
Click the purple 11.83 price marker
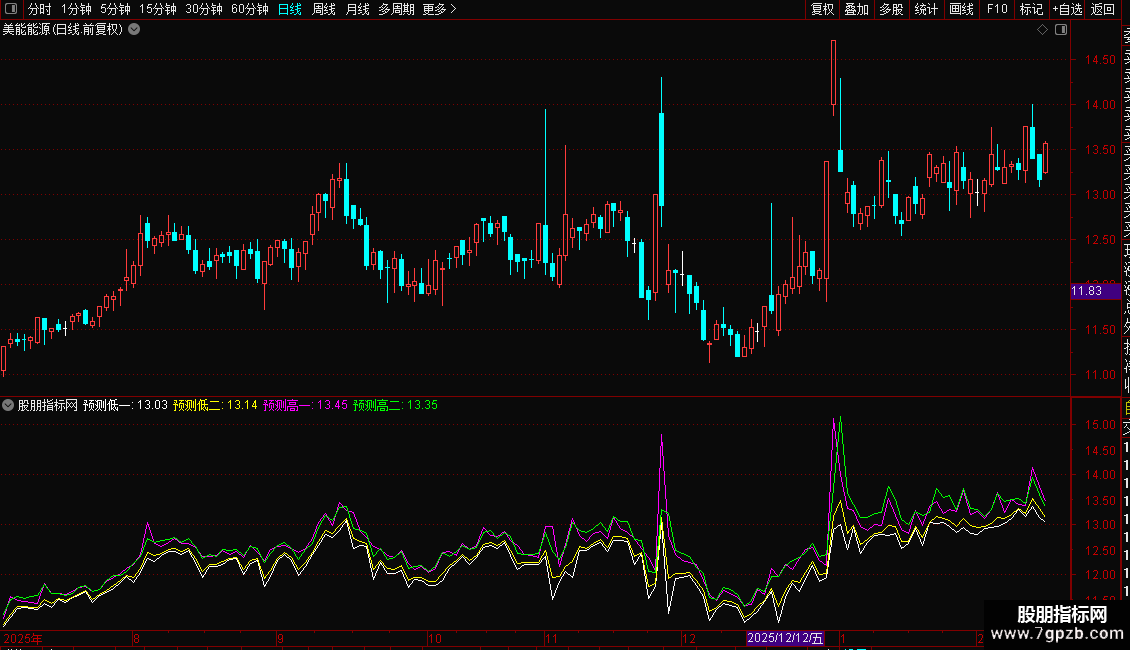coord(1094,290)
